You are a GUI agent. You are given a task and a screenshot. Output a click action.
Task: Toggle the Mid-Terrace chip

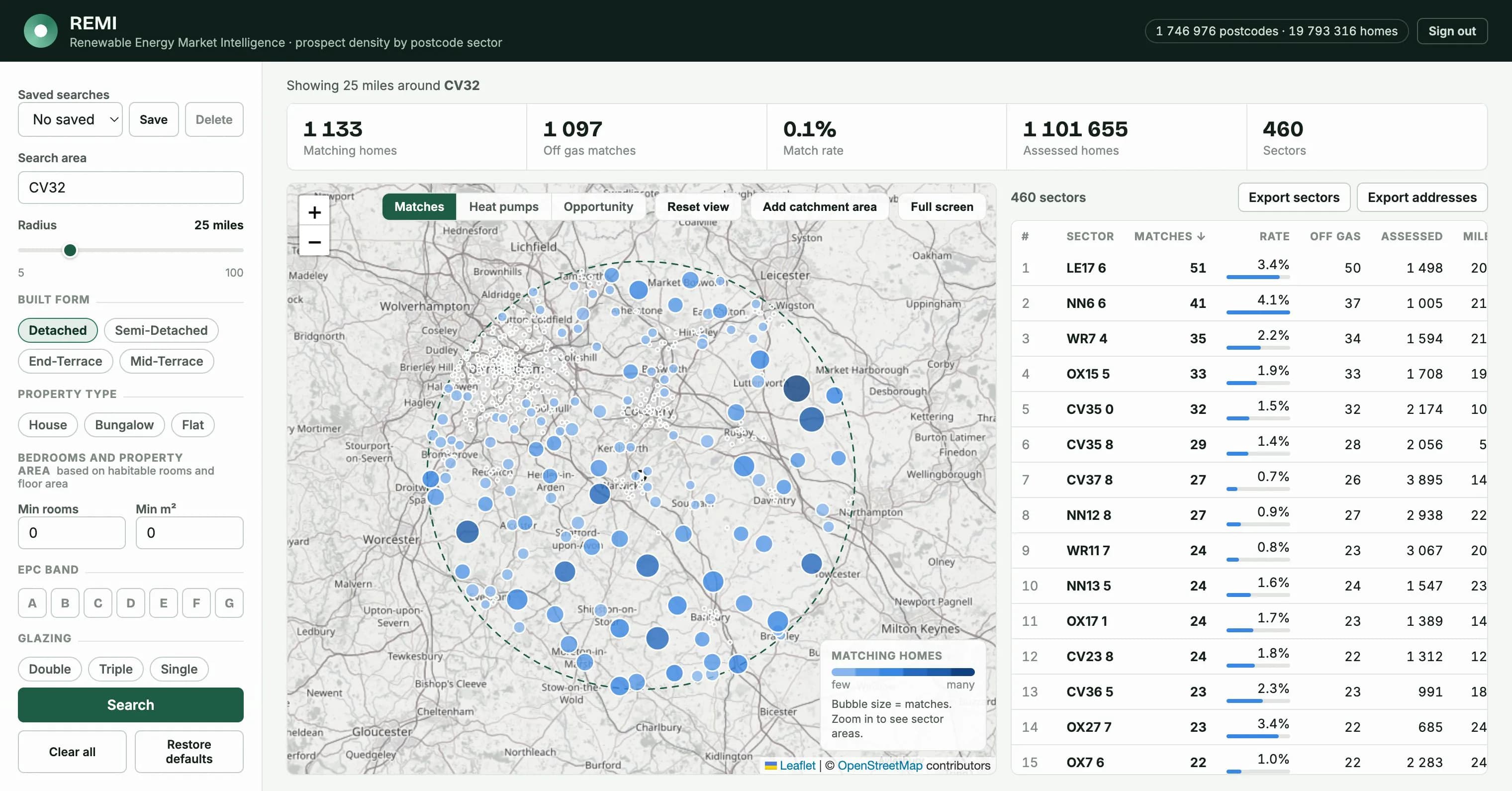click(x=167, y=361)
